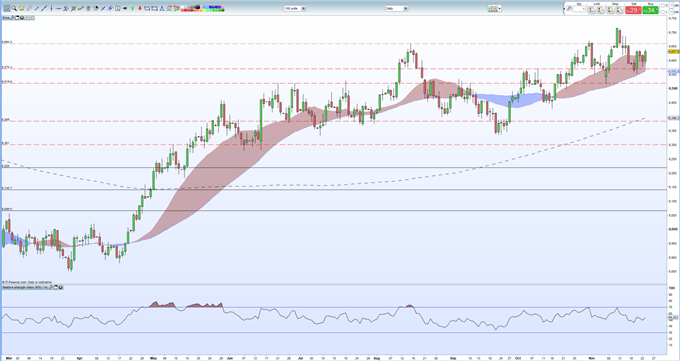Click the RSI current value tag on right axis
Screen dimensions: 680x361
coord(673,317)
